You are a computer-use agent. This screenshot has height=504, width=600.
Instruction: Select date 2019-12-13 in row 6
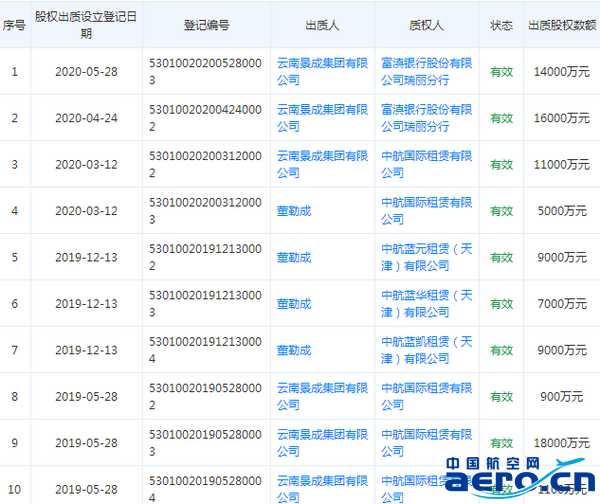[86, 304]
